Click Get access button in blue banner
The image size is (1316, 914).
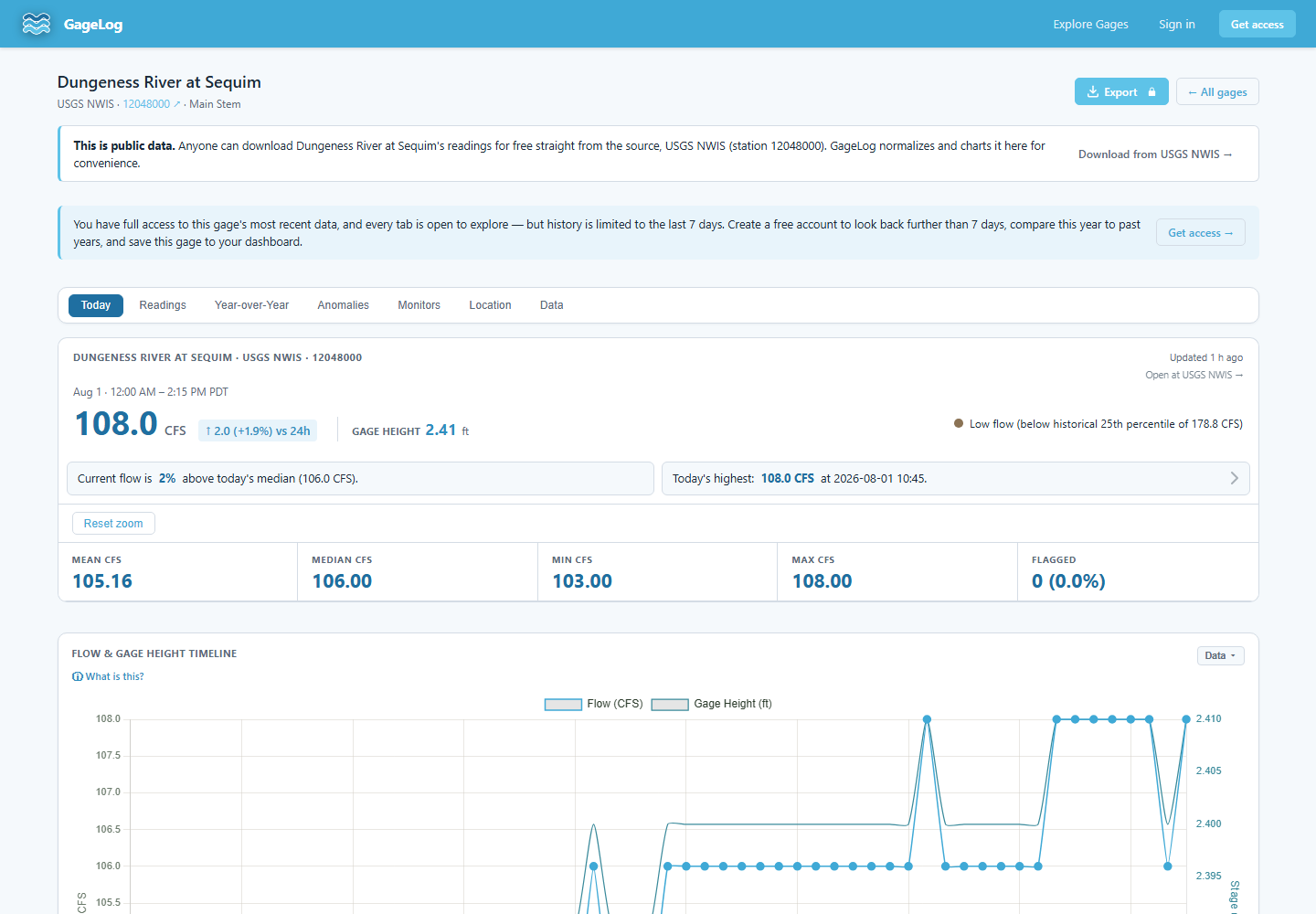(x=1200, y=233)
